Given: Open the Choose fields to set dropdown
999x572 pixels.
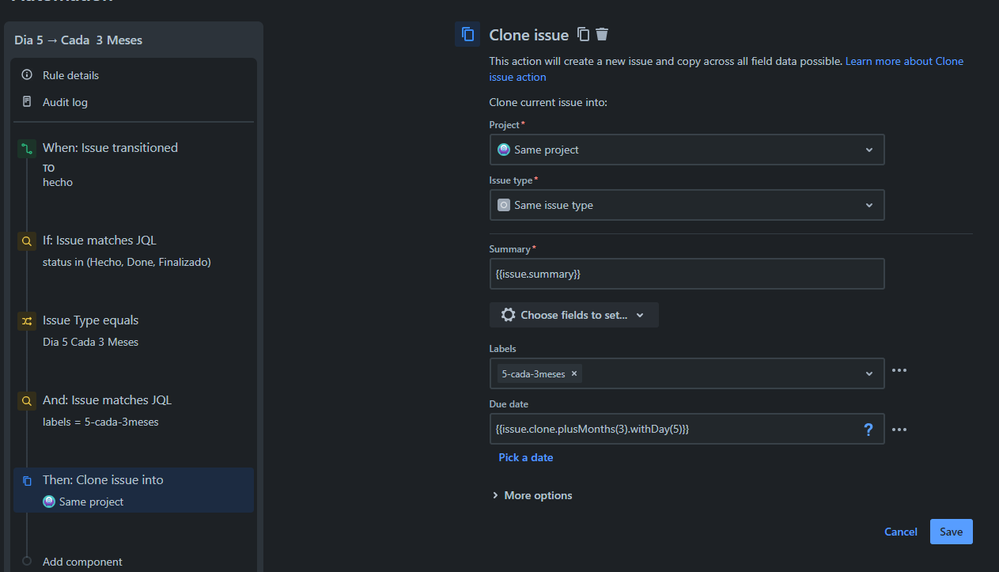Looking at the screenshot, I should [x=573, y=315].
